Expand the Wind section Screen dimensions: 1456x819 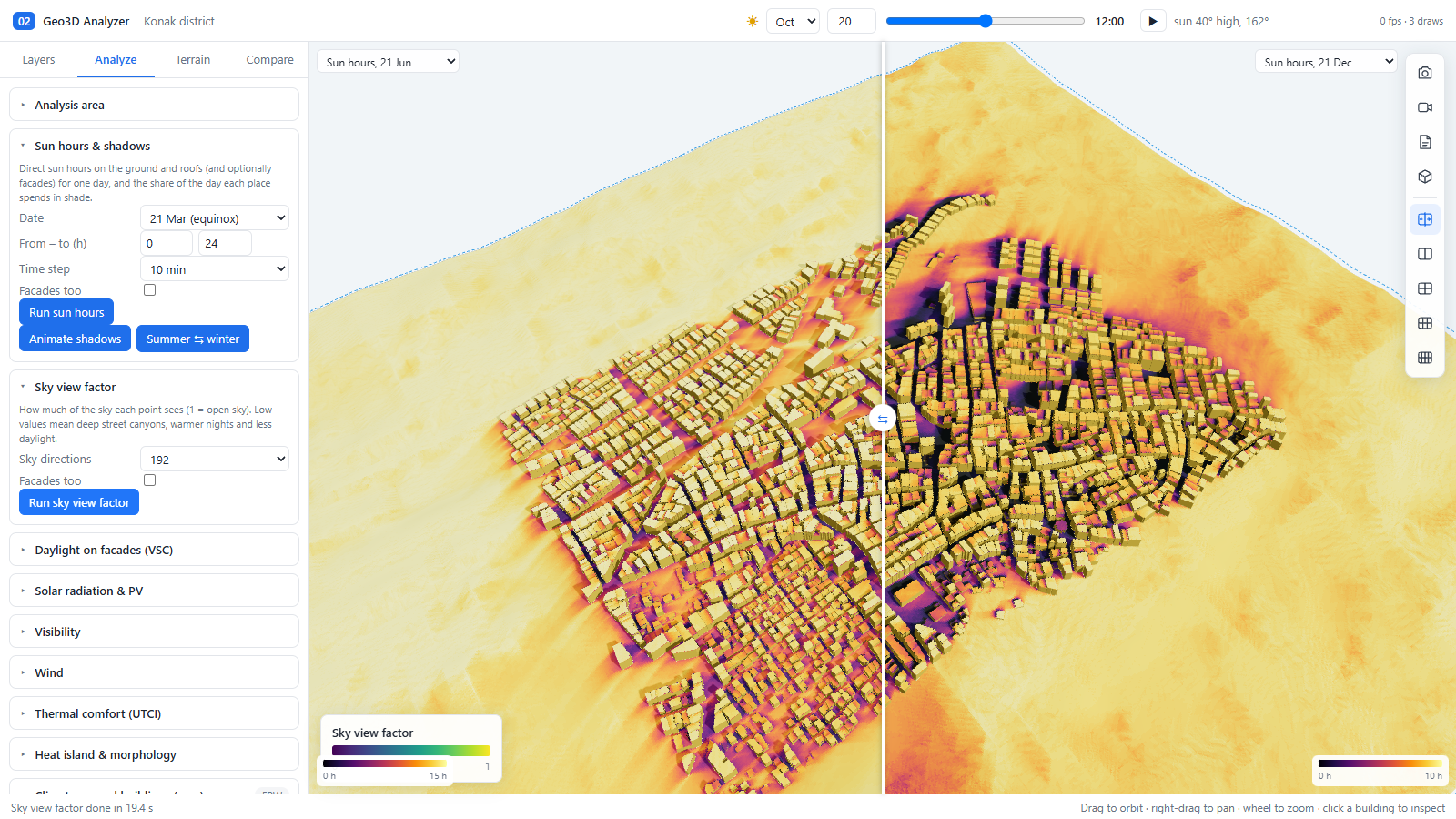click(x=154, y=672)
